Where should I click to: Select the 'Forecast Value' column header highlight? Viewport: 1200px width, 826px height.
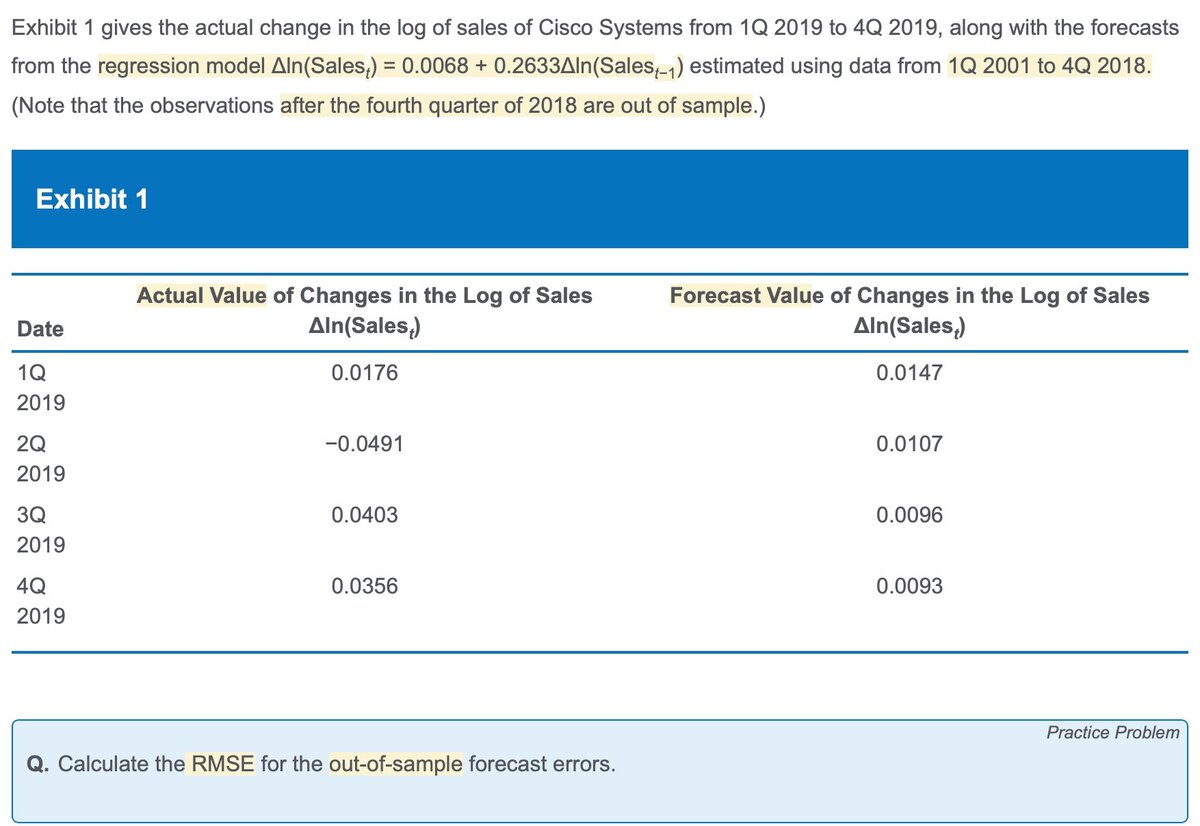(x=740, y=296)
